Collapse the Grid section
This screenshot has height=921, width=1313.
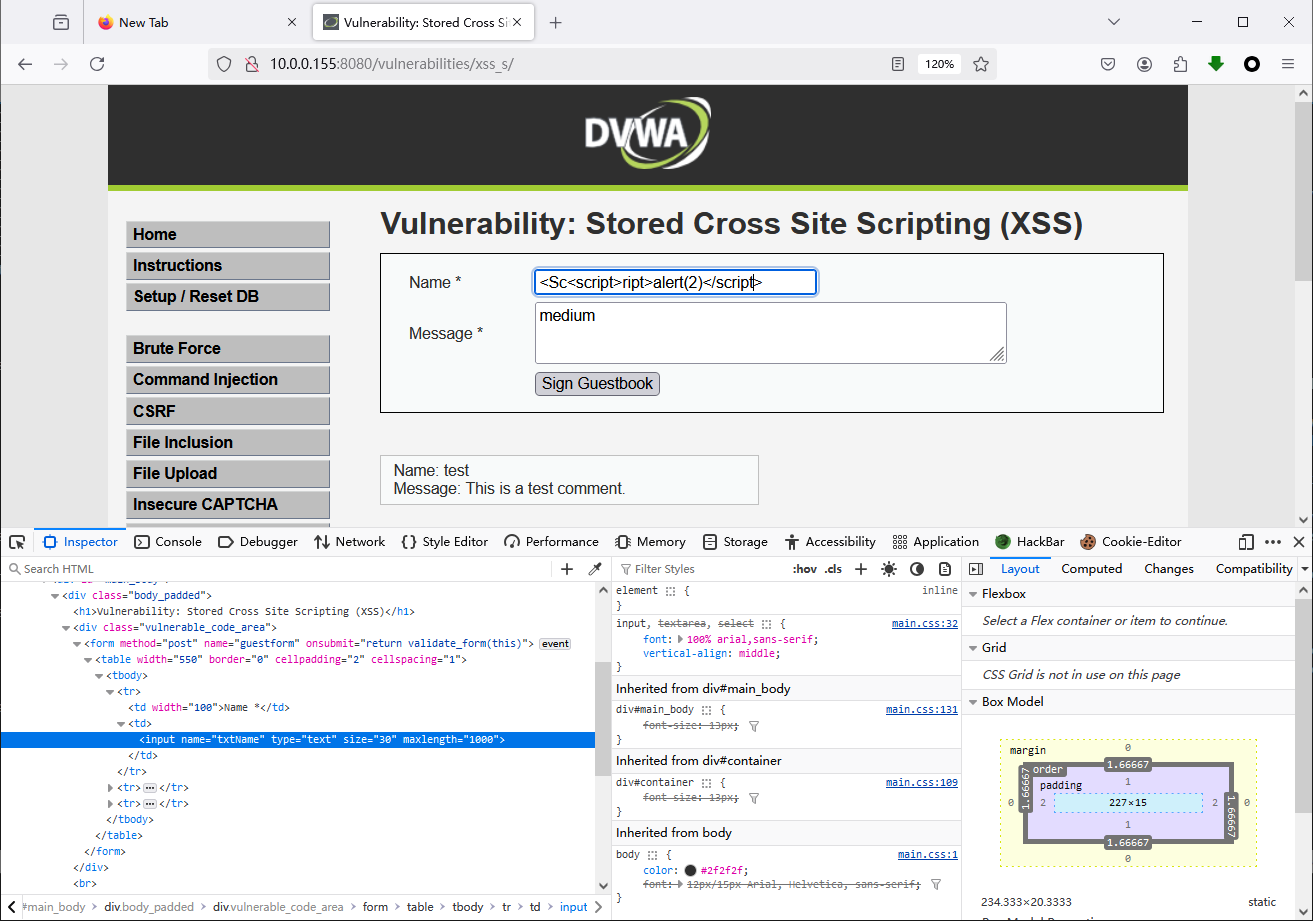click(972, 648)
